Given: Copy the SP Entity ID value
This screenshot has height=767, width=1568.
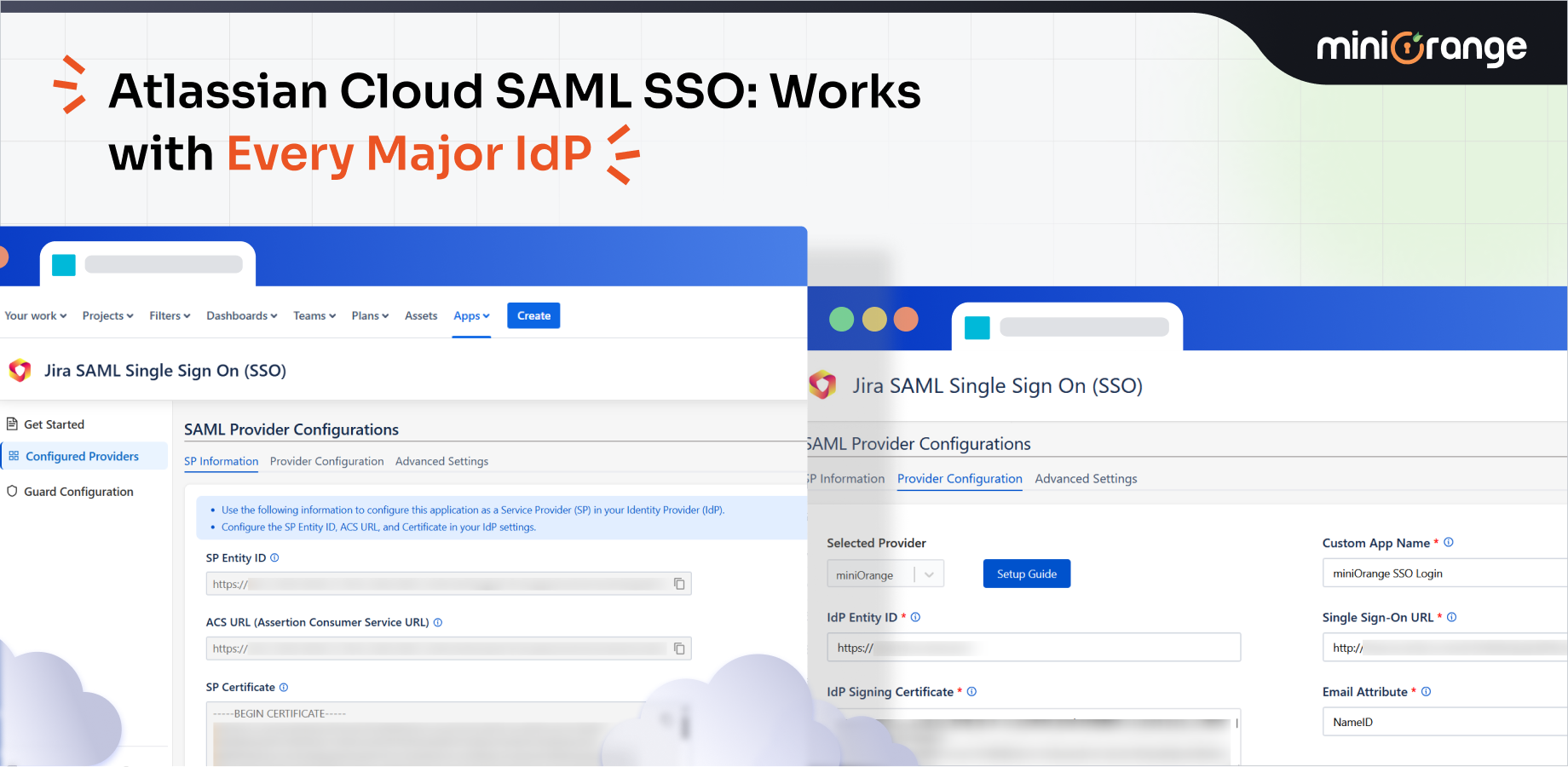Looking at the screenshot, I should click(679, 584).
